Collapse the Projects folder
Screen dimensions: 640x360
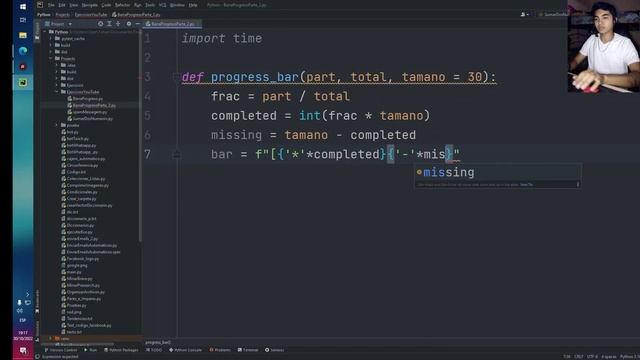point(51,59)
